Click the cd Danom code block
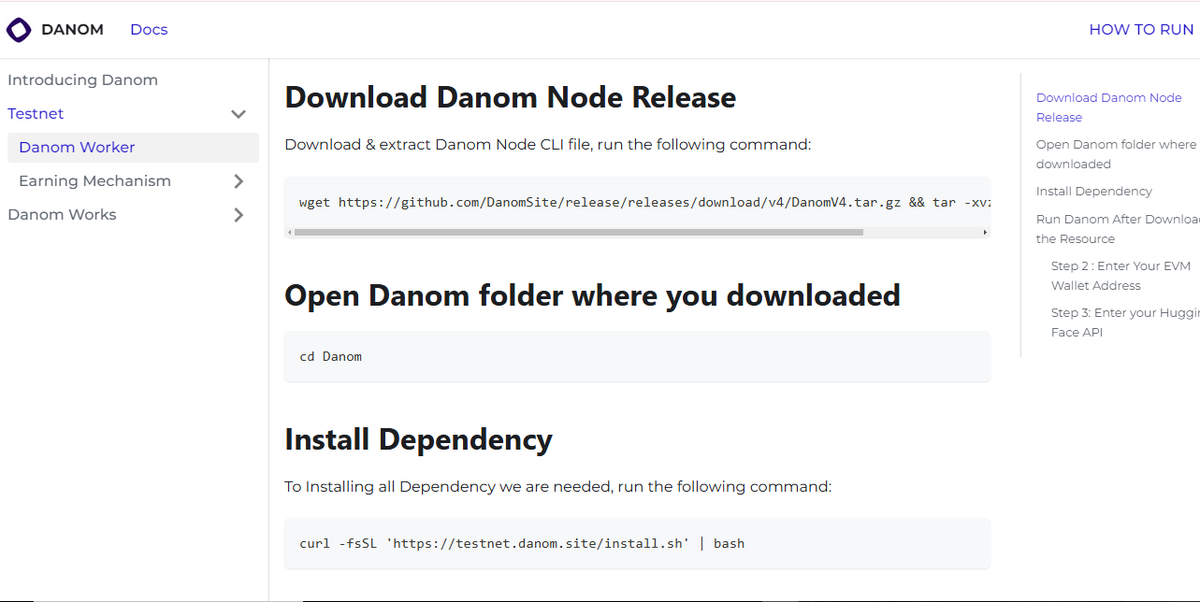This screenshot has width=1200, height=602. pos(638,356)
